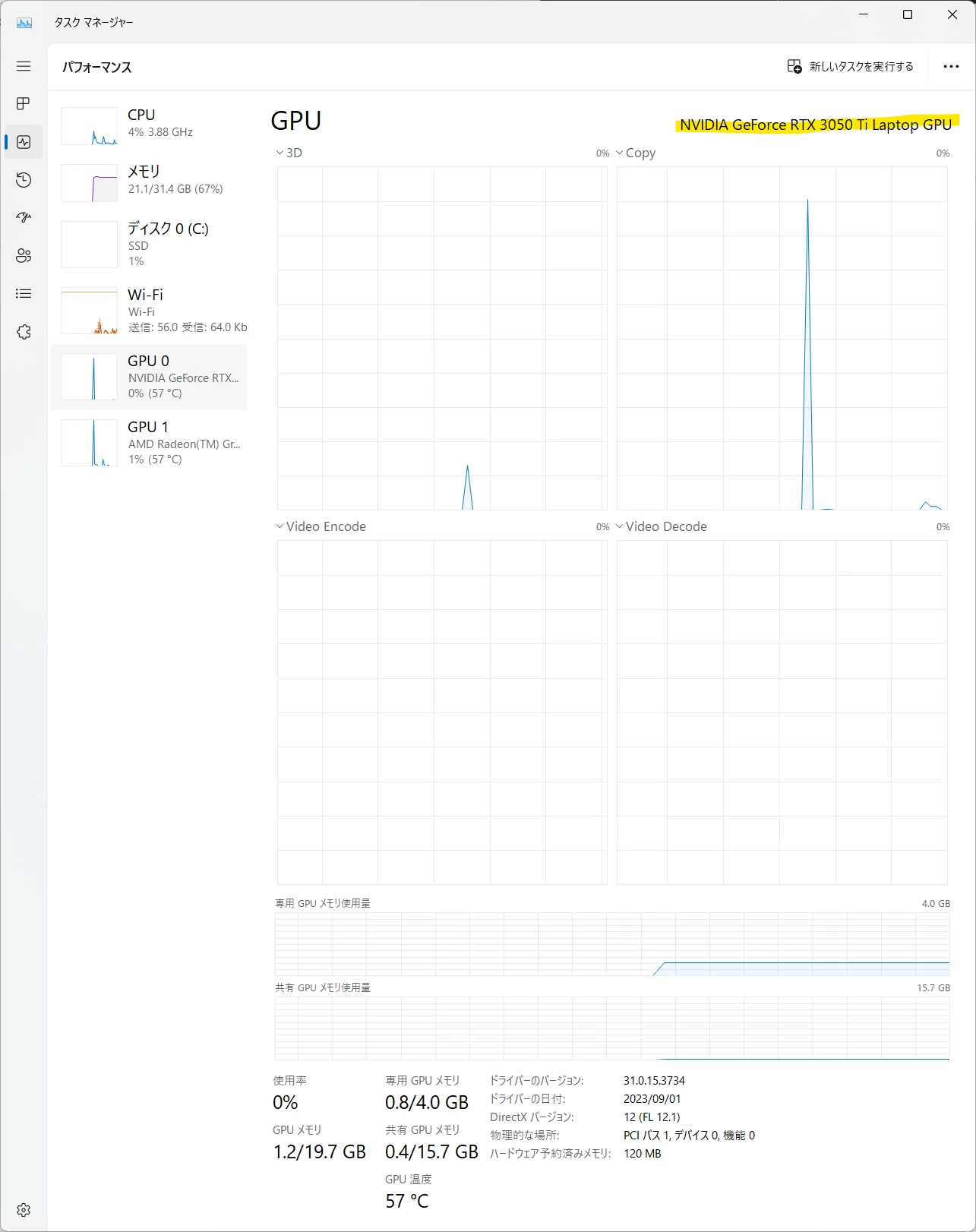This screenshot has width=976, height=1232.
Task: Click the パフォーマンス page heading
Action: coord(96,67)
